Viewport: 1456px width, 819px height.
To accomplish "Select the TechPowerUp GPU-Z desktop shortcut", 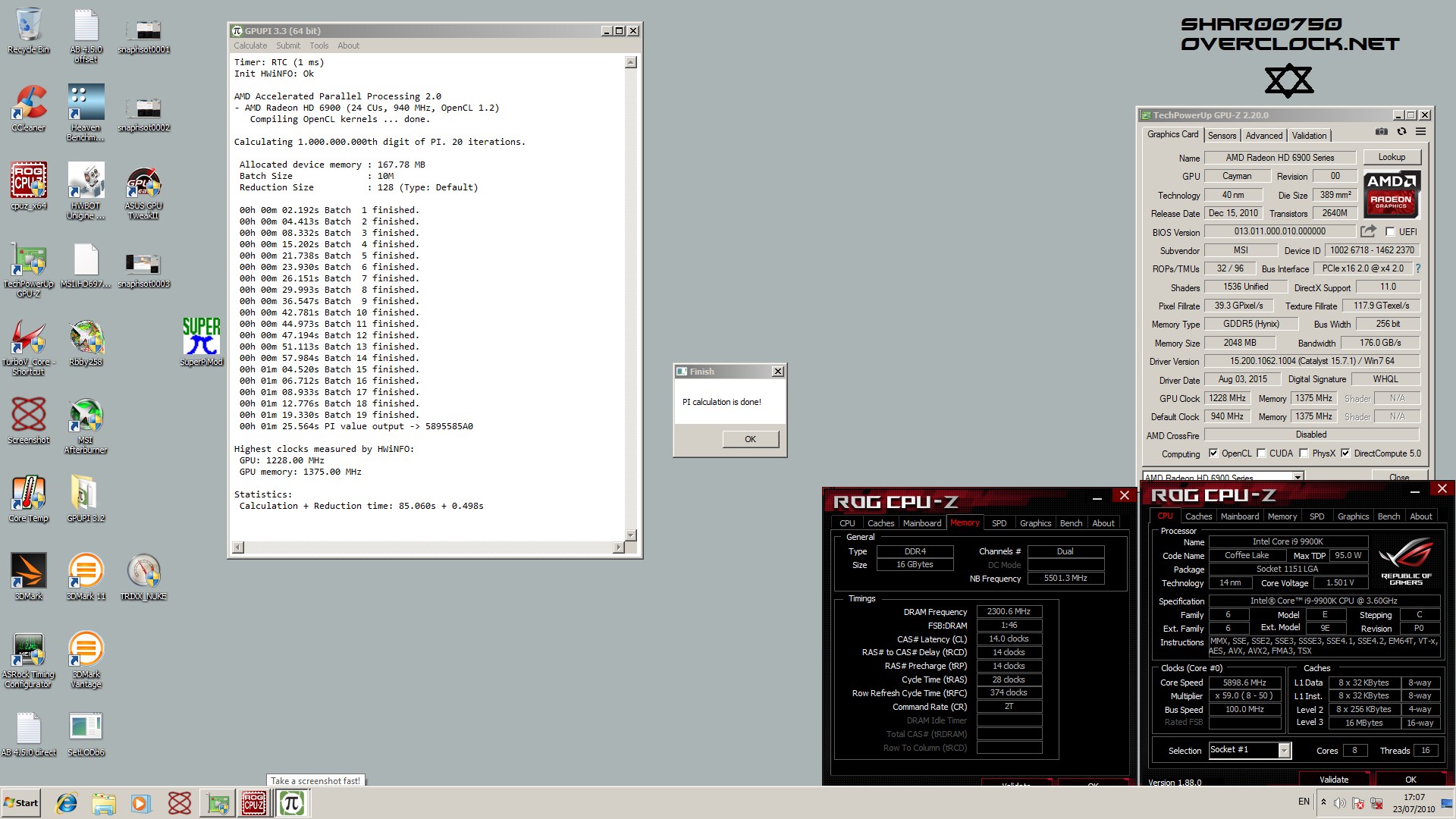I will tap(28, 271).
